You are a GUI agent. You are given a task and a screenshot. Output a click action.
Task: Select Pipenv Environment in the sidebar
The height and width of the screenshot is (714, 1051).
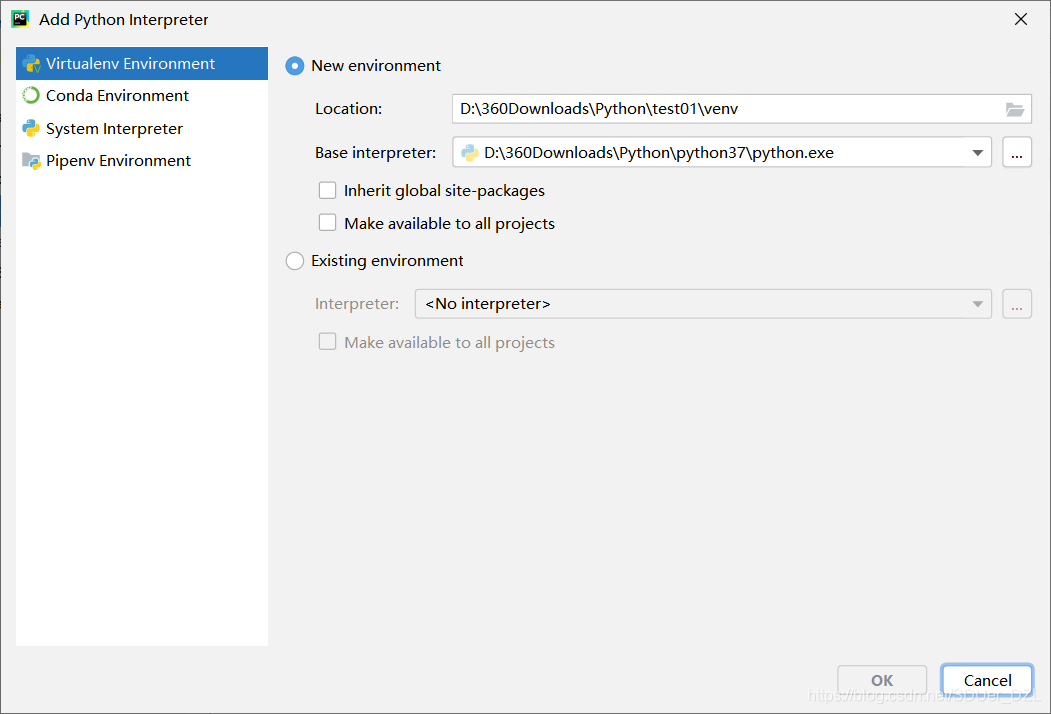[142, 161]
